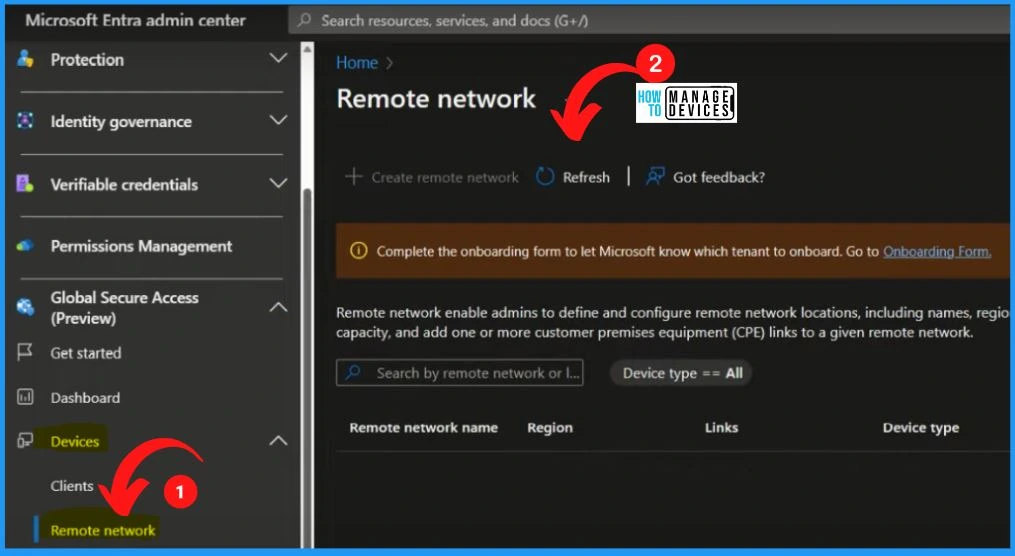1015x556 pixels.
Task: Click the Protection shield icon in sidebar
Action: tap(25, 59)
